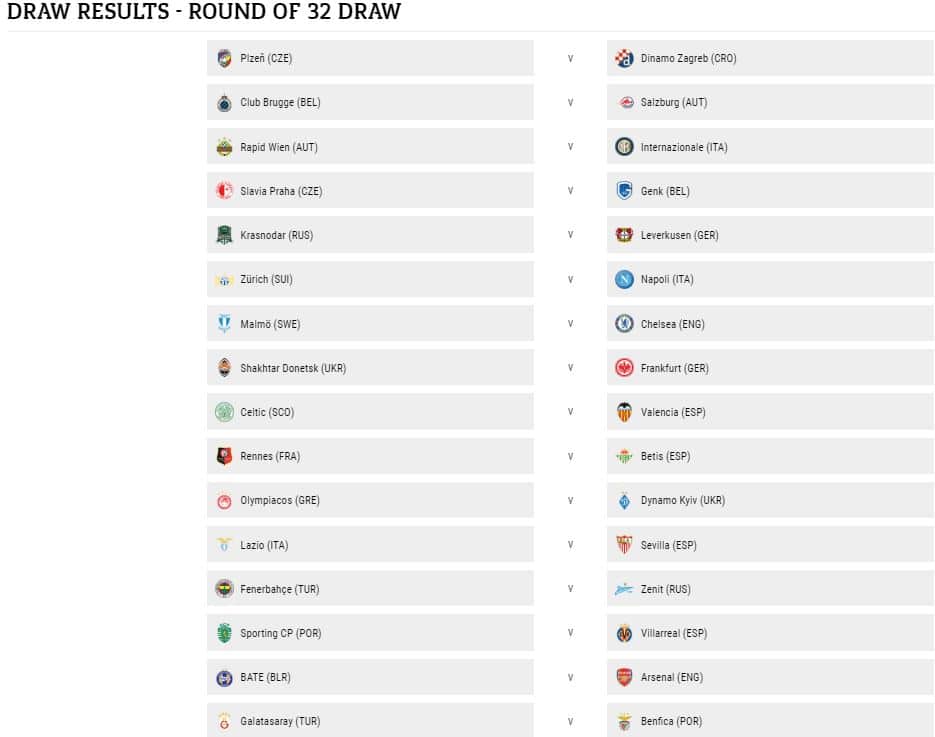The height and width of the screenshot is (737, 935).
Task: Open the Benfica (POR) team link
Action: [x=671, y=721]
